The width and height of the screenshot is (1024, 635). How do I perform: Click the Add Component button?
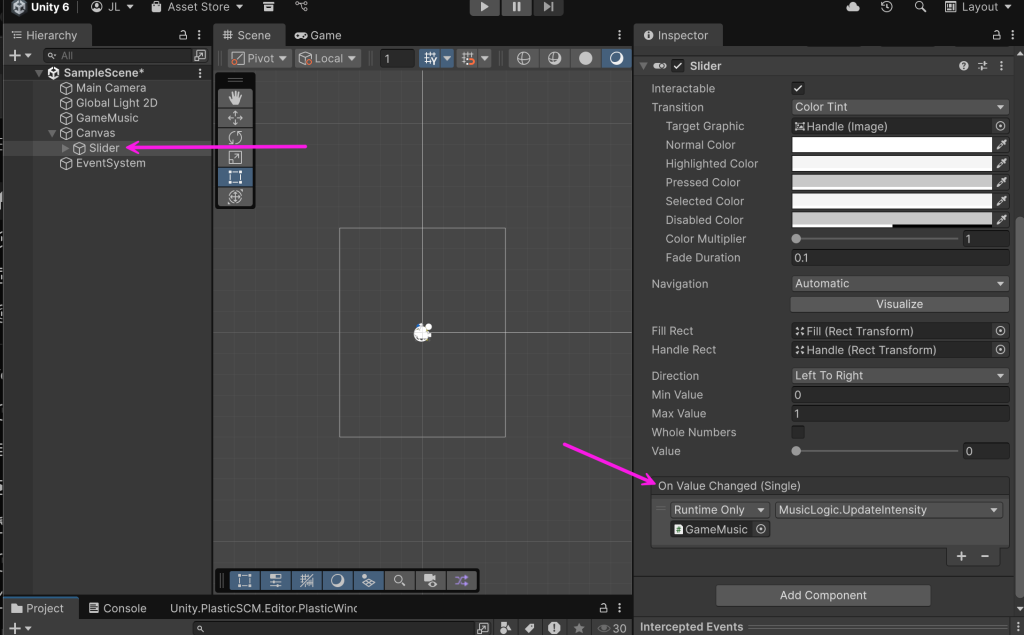[823, 595]
